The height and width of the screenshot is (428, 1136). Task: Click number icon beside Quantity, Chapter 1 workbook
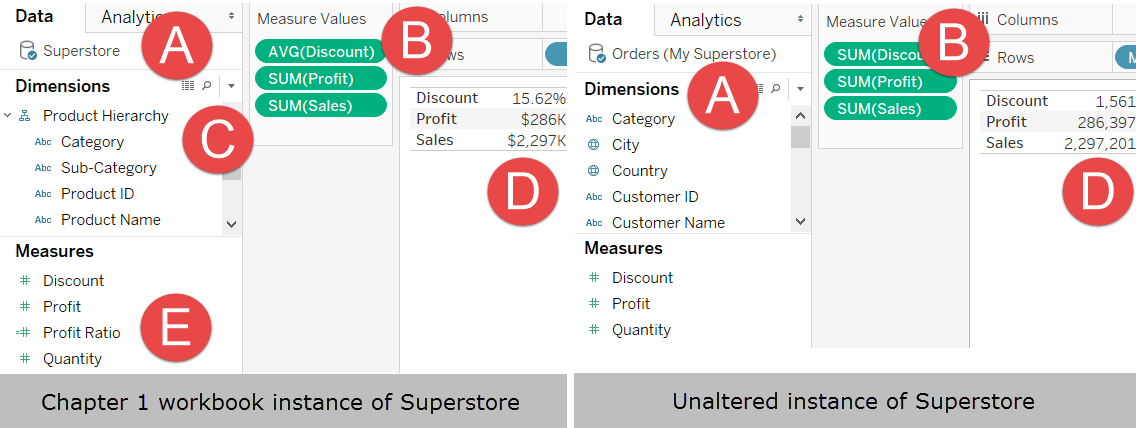pyautogui.click(x=25, y=358)
